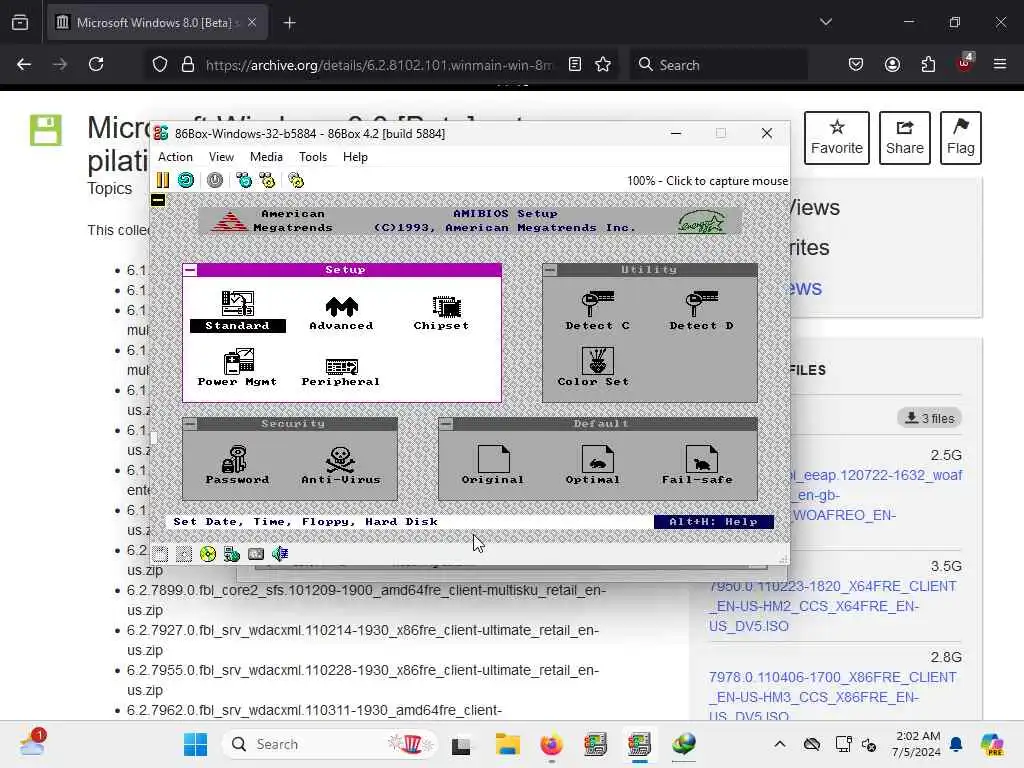
Task: Open the Standard setup icon
Action: pos(238,312)
